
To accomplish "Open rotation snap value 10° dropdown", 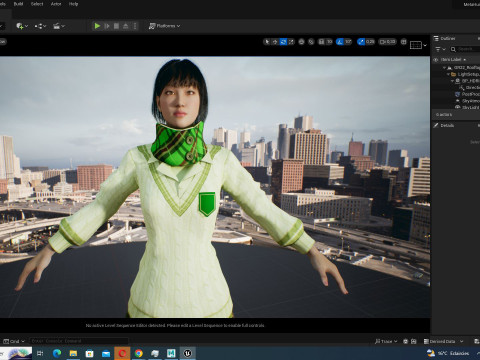I will coord(348,42).
